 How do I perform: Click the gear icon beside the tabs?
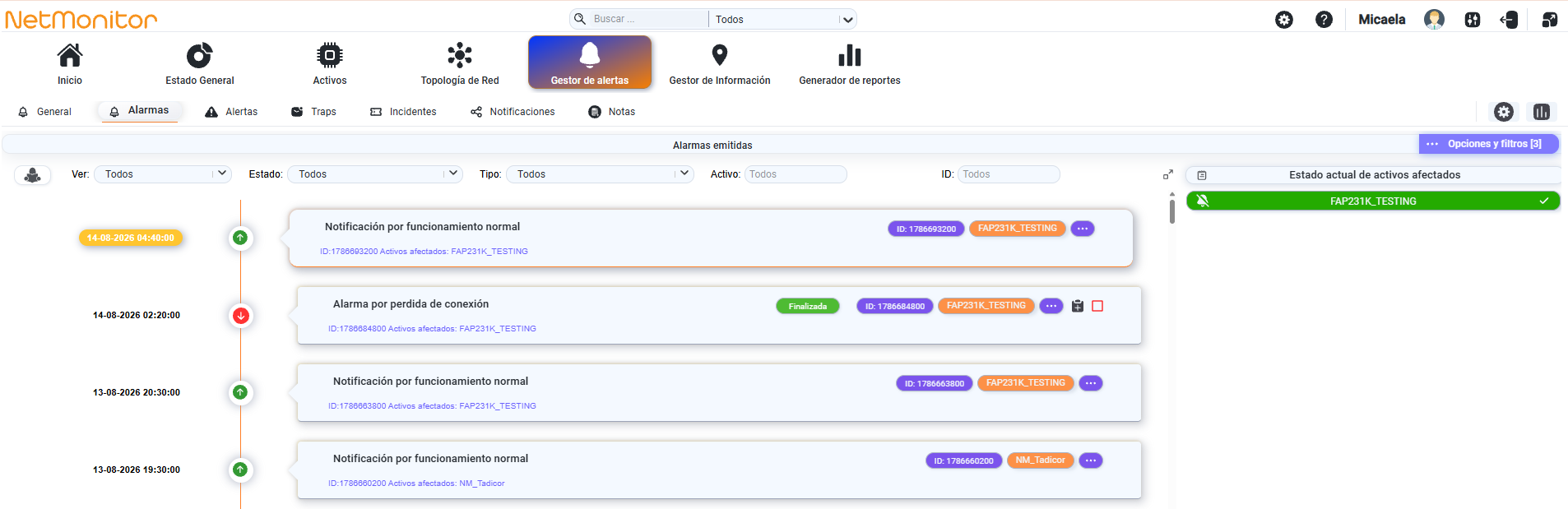[1504, 112]
